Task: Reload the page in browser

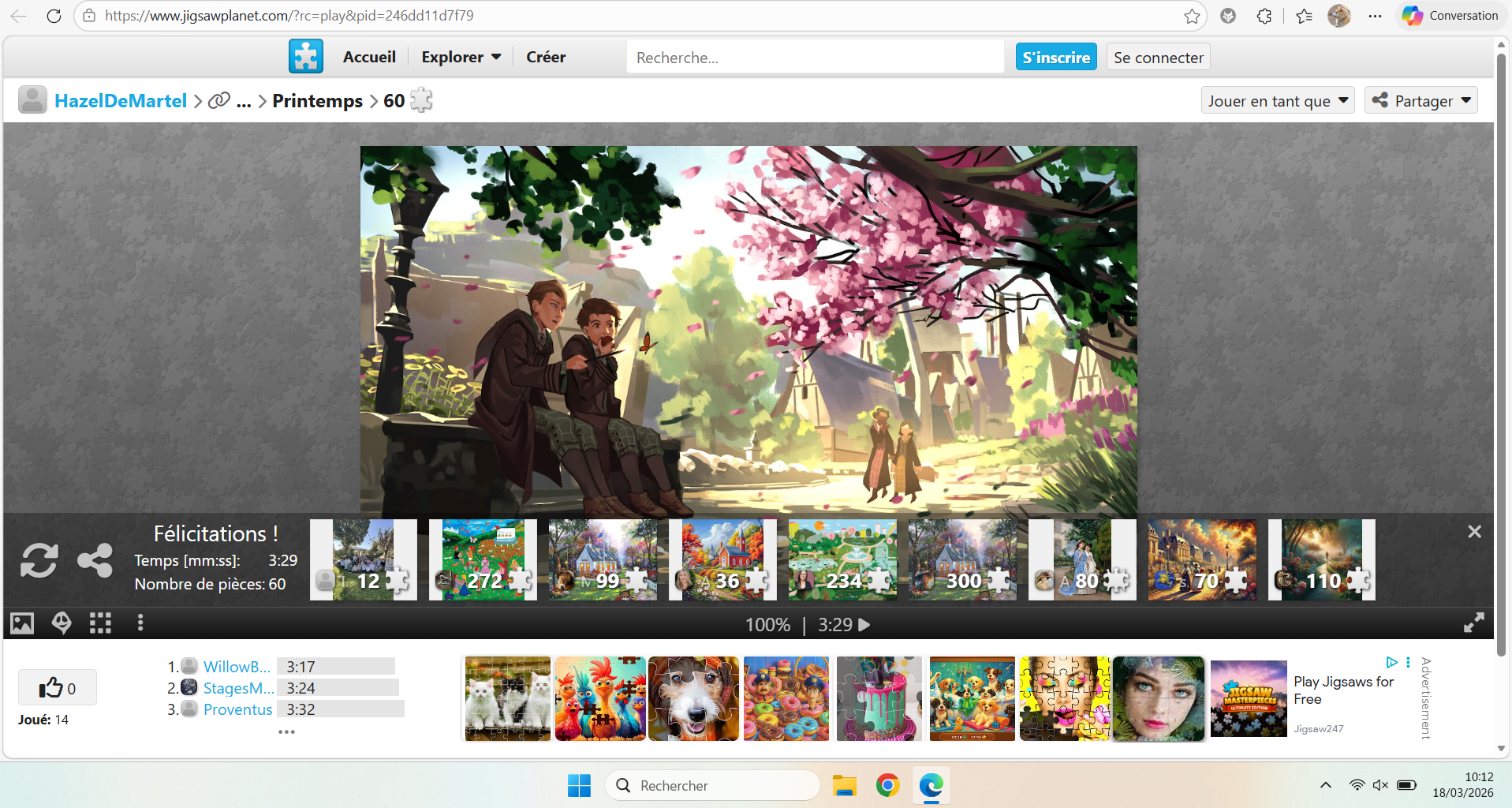Action: coord(54,16)
